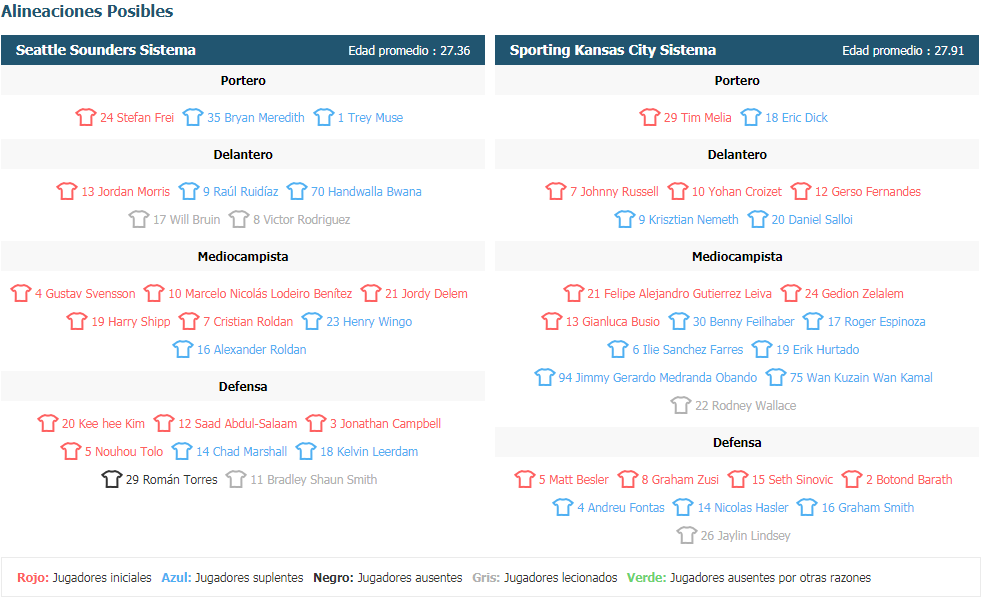The width and height of the screenshot is (981, 597).
Task: Open player link 9 Raúl Ruidíaz
Action: [x=240, y=191]
